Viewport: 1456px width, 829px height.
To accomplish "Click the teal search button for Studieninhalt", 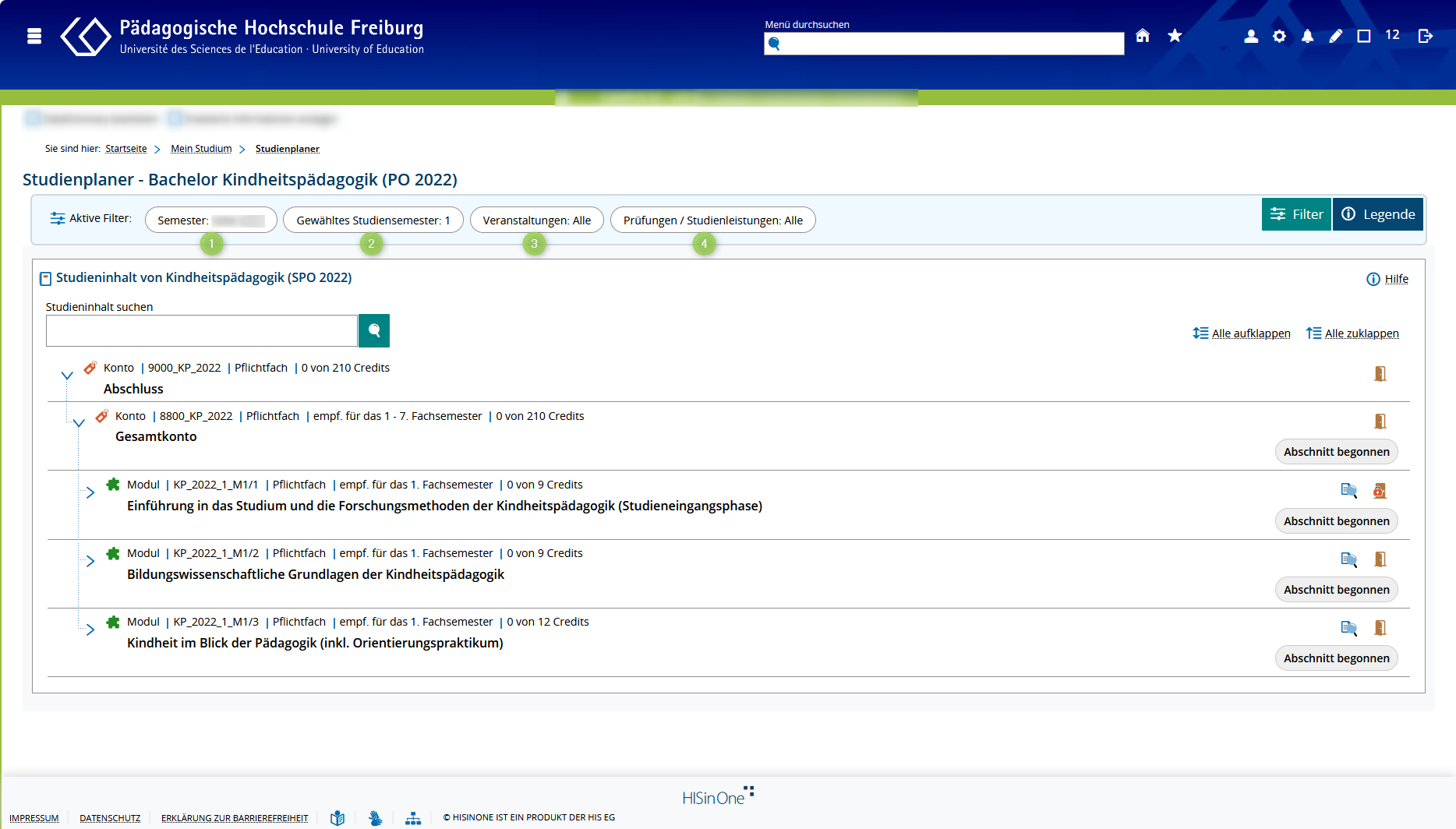I will pos(374,330).
